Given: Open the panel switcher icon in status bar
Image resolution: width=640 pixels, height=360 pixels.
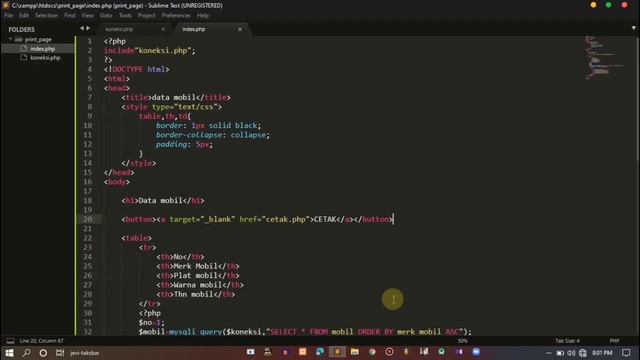Looking at the screenshot, I should coord(10,341).
